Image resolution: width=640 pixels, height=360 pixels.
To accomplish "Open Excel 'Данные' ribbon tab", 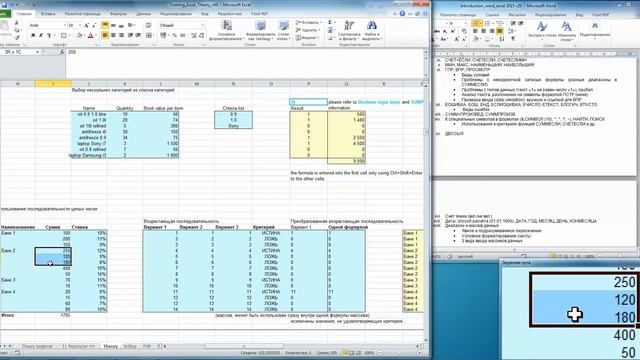I will click(x=143, y=13).
